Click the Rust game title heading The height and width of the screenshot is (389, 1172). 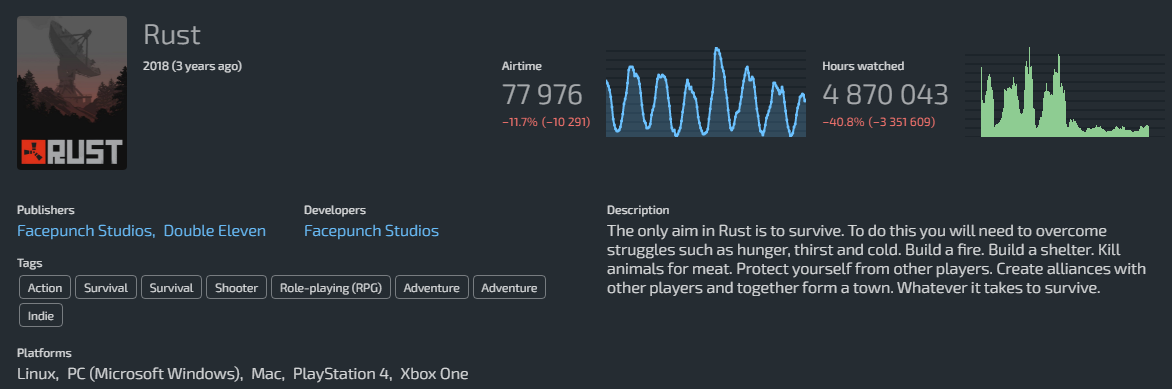pyautogui.click(x=171, y=35)
